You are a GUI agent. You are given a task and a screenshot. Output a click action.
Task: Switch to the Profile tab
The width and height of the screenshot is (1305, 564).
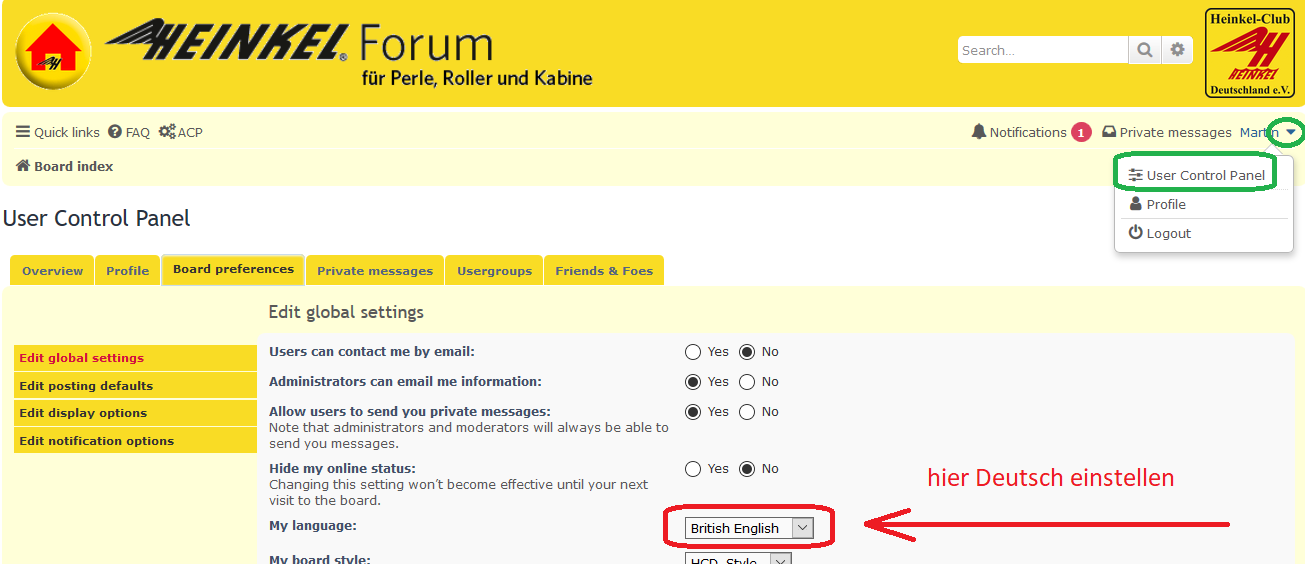click(x=128, y=271)
